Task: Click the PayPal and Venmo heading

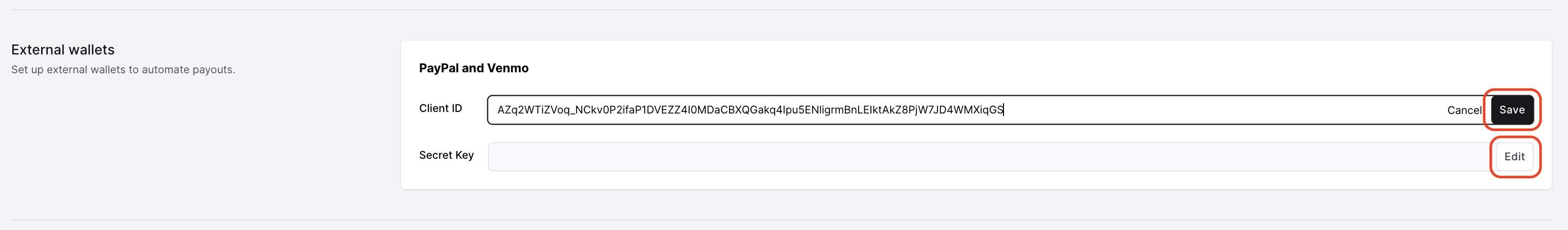Action: pos(474,68)
